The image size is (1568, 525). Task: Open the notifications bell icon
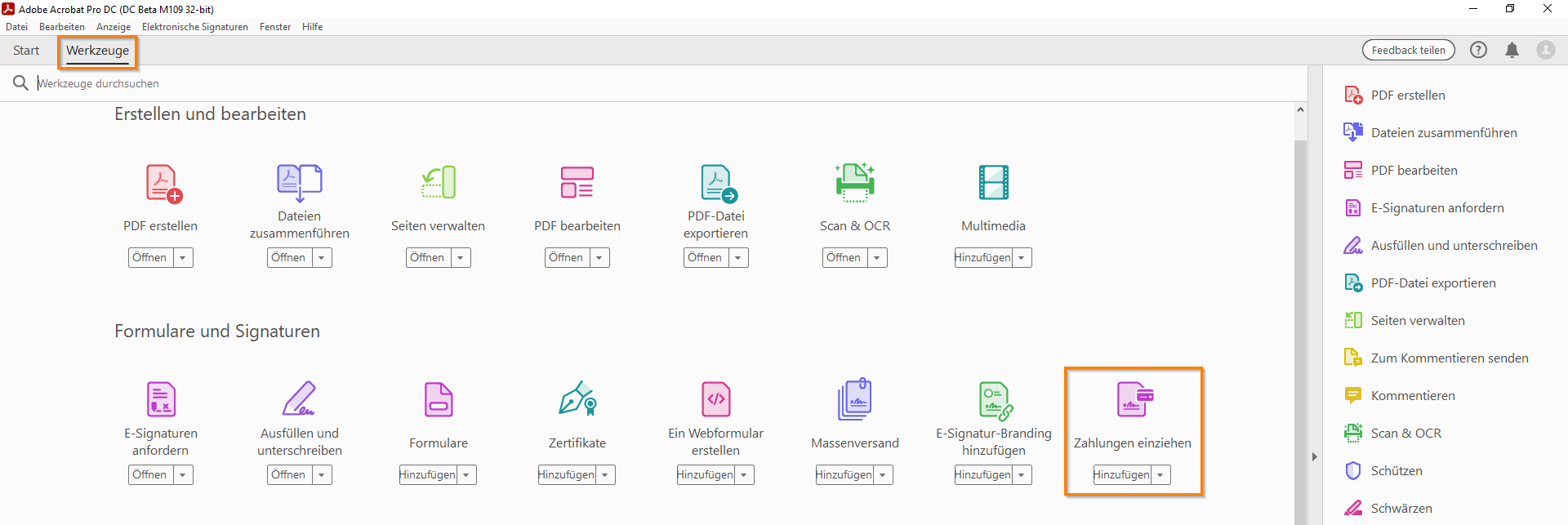1512,50
